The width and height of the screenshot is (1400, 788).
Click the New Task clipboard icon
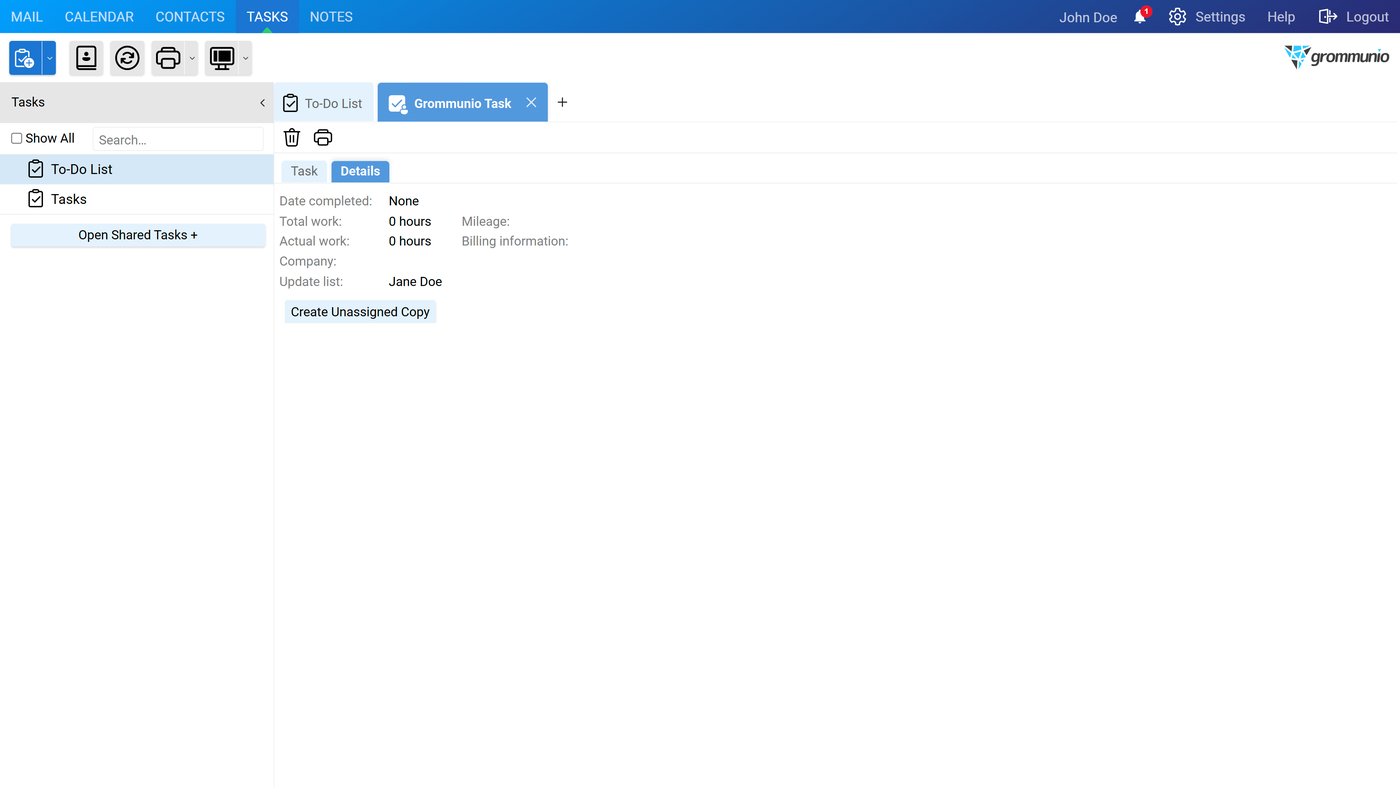(x=25, y=58)
